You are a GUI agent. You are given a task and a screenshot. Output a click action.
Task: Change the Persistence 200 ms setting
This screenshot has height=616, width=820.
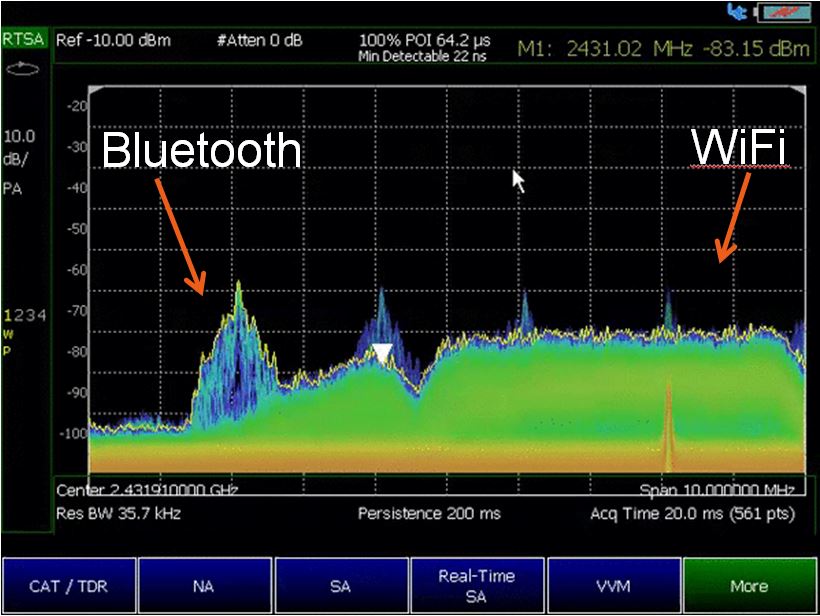click(x=429, y=514)
